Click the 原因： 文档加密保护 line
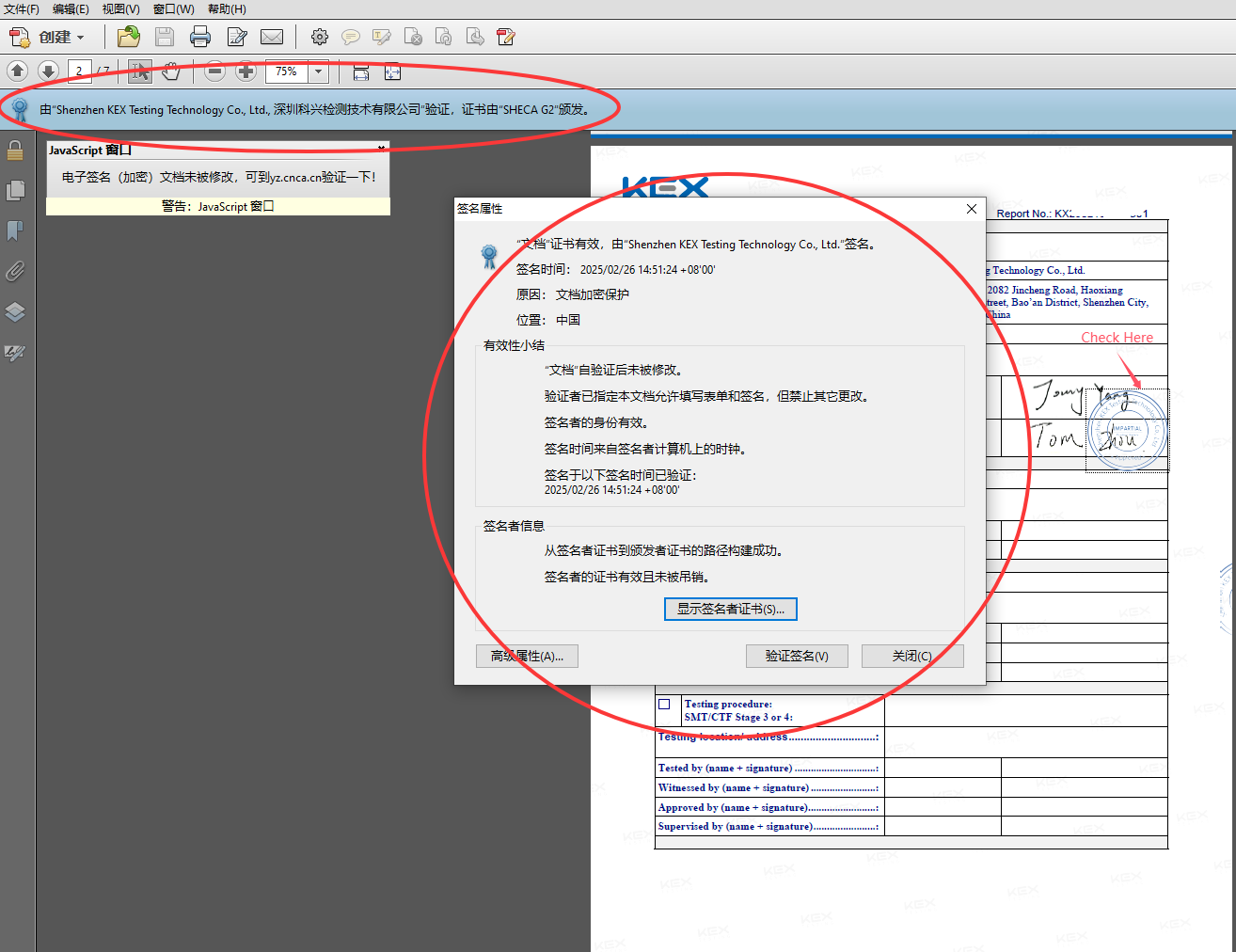1236x952 pixels. click(x=572, y=294)
